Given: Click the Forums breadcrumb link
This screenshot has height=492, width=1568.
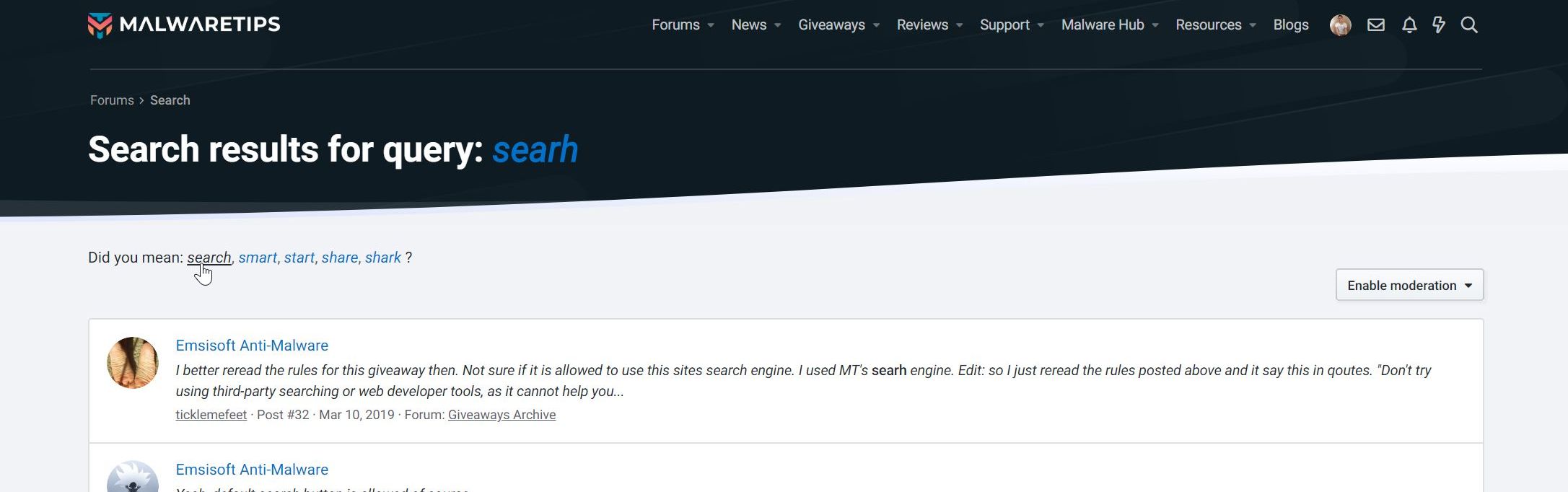Looking at the screenshot, I should pyautogui.click(x=112, y=100).
